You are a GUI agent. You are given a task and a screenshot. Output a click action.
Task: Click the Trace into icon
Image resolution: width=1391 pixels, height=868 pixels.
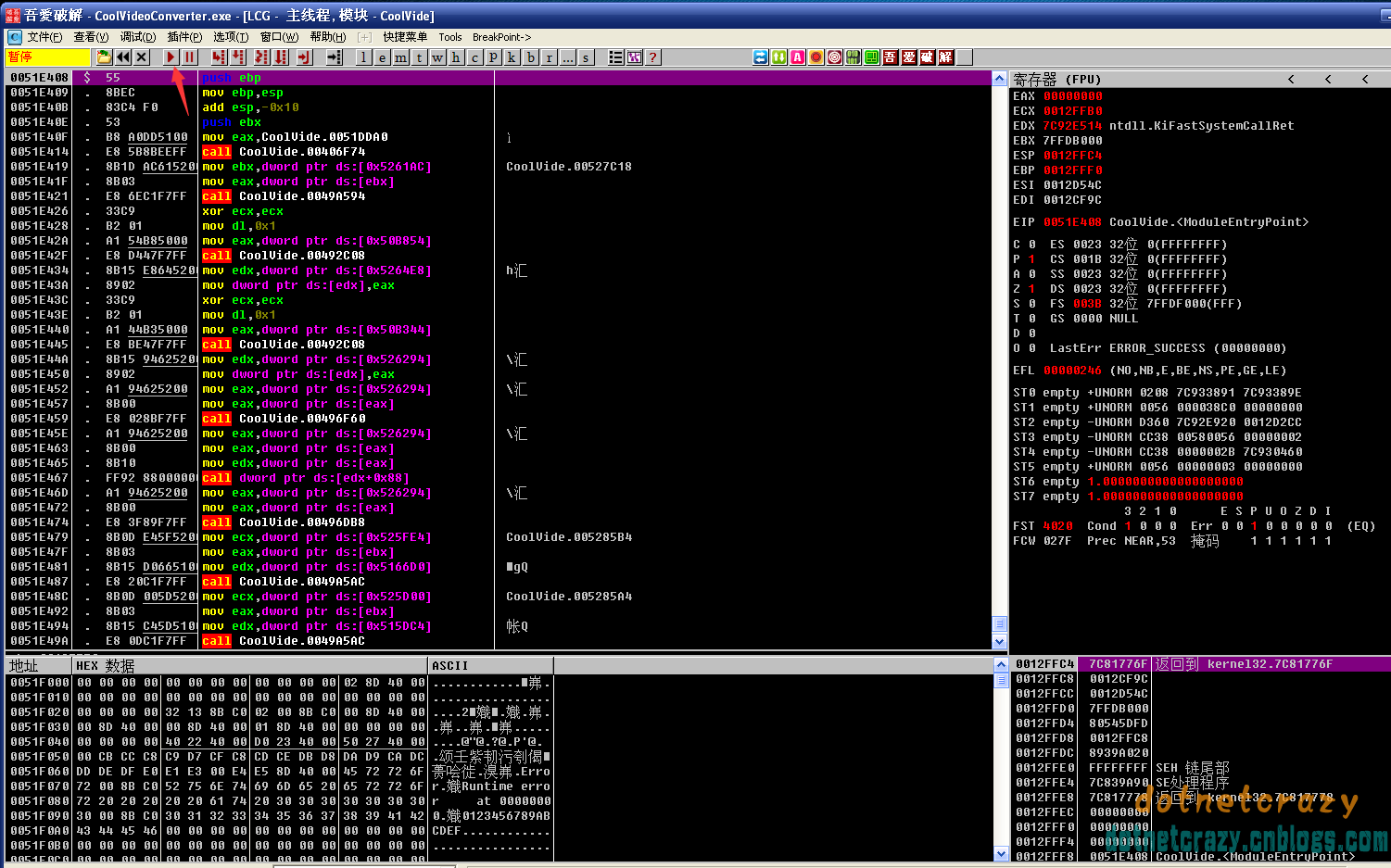pyautogui.click(x=261, y=57)
